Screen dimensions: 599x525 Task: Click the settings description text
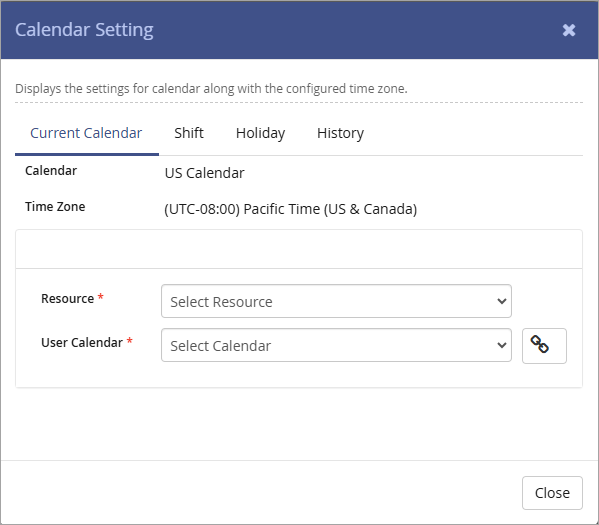(211, 89)
